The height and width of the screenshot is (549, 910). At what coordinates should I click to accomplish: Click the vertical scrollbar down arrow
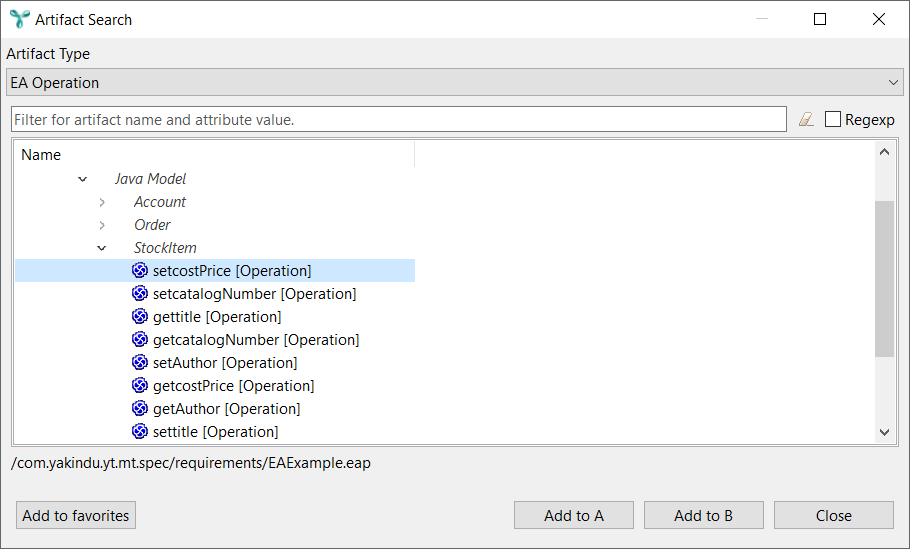pos(884,432)
